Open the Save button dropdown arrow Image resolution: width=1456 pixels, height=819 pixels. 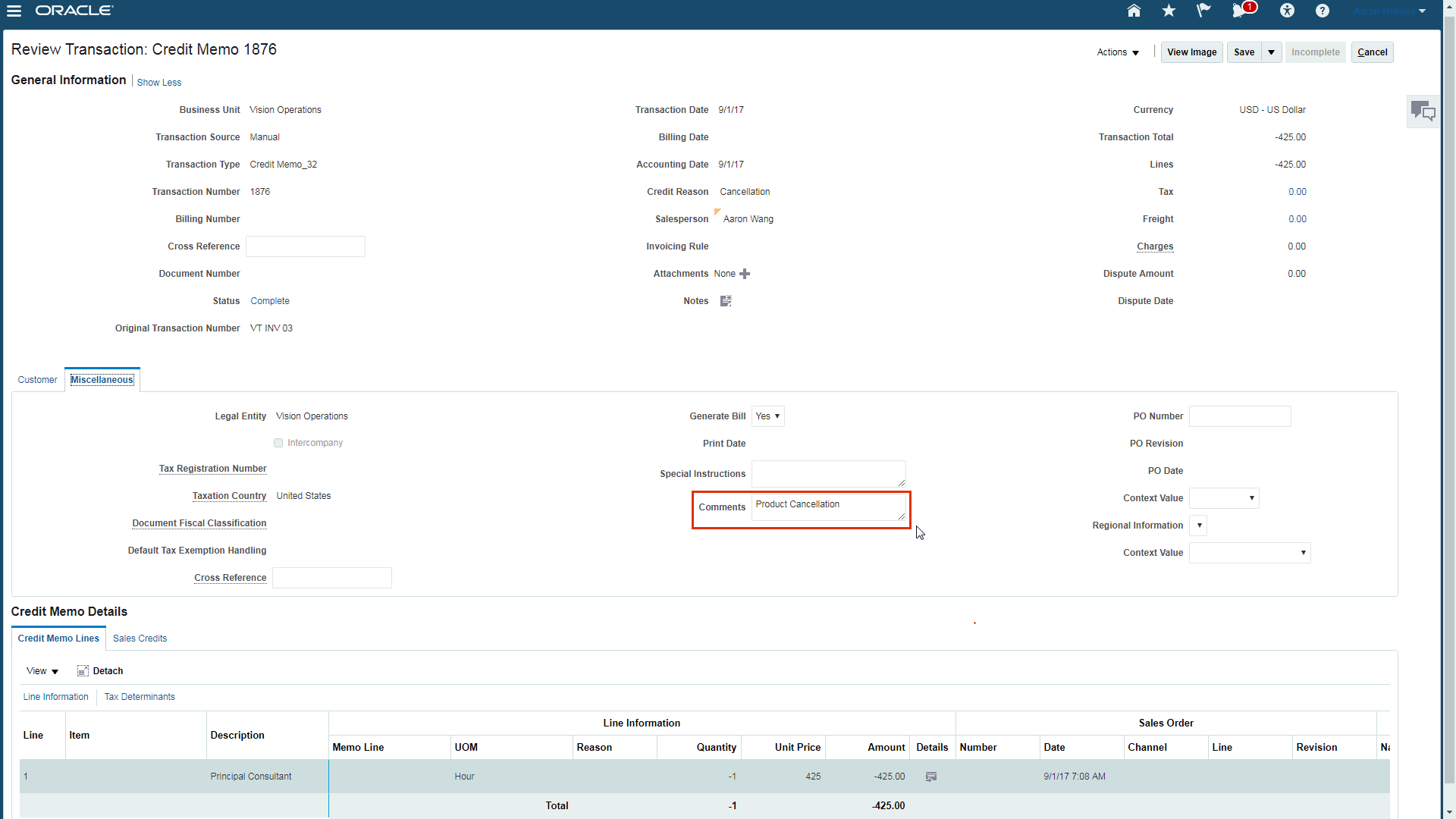coord(1272,52)
